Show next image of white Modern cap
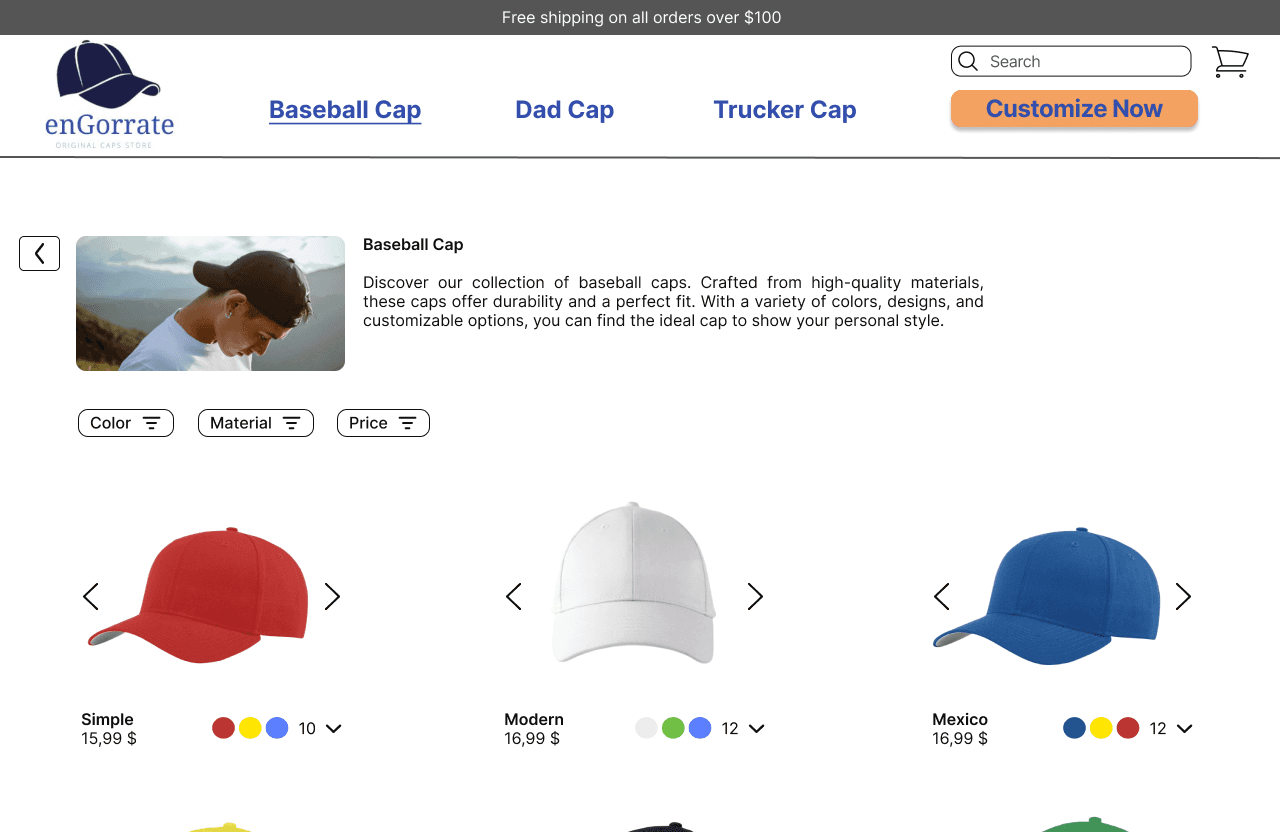This screenshot has width=1280, height=832. pyautogui.click(x=756, y=597)
